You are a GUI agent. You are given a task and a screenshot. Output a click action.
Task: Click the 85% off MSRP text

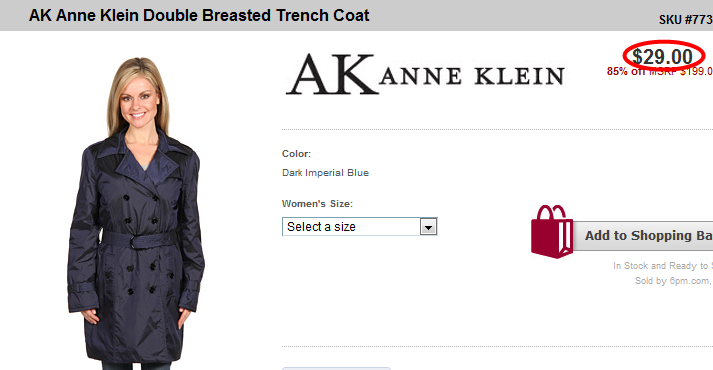(659, 71)
